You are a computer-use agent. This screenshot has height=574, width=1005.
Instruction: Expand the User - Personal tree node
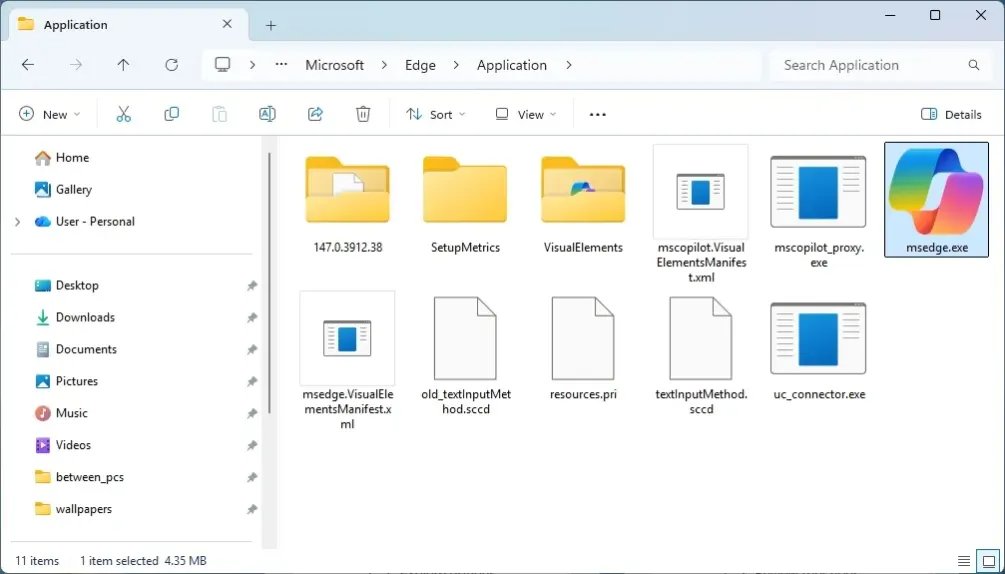pyautogui.click(x=17, y=221)
